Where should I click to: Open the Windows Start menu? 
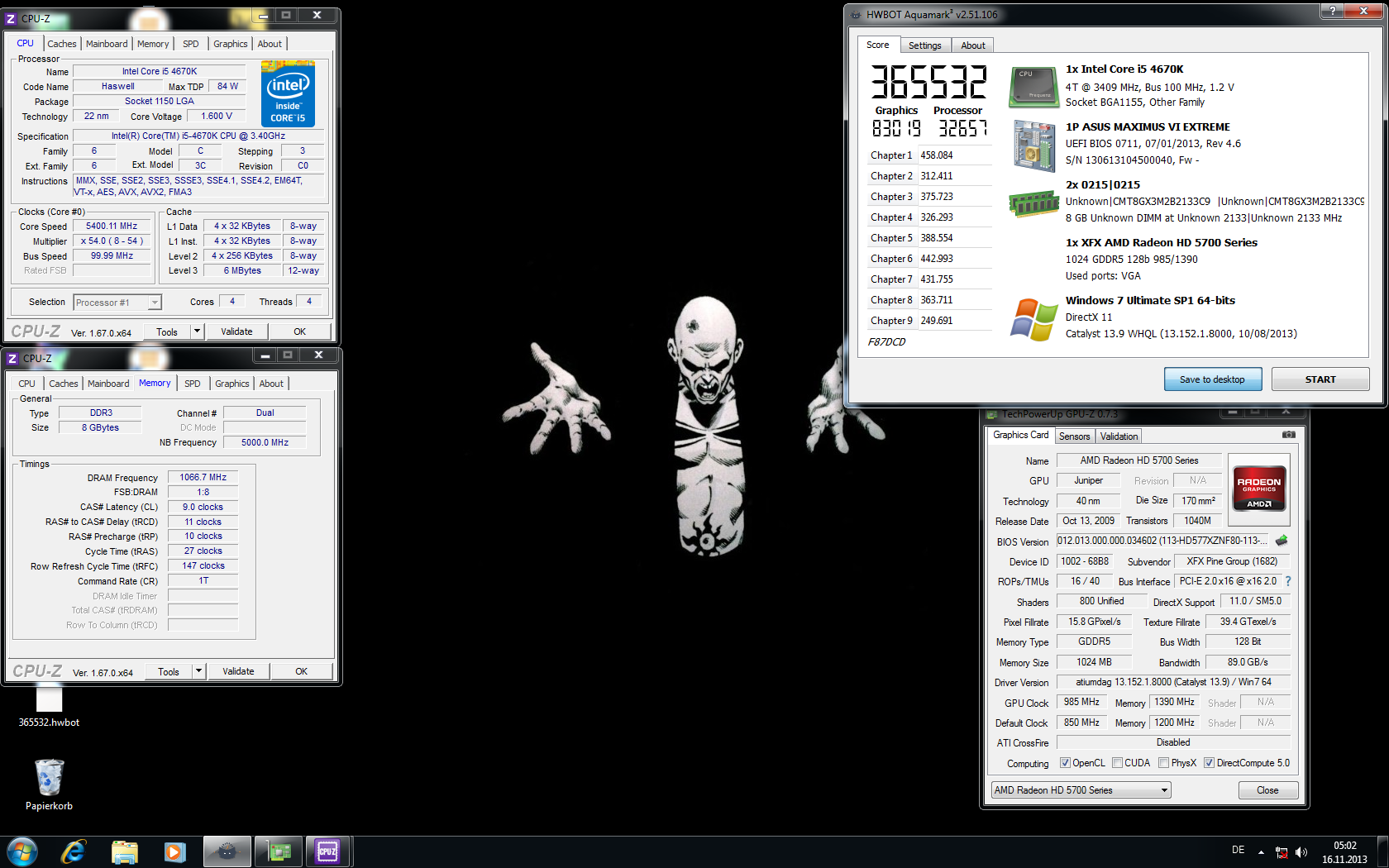(x=22, y=851)
